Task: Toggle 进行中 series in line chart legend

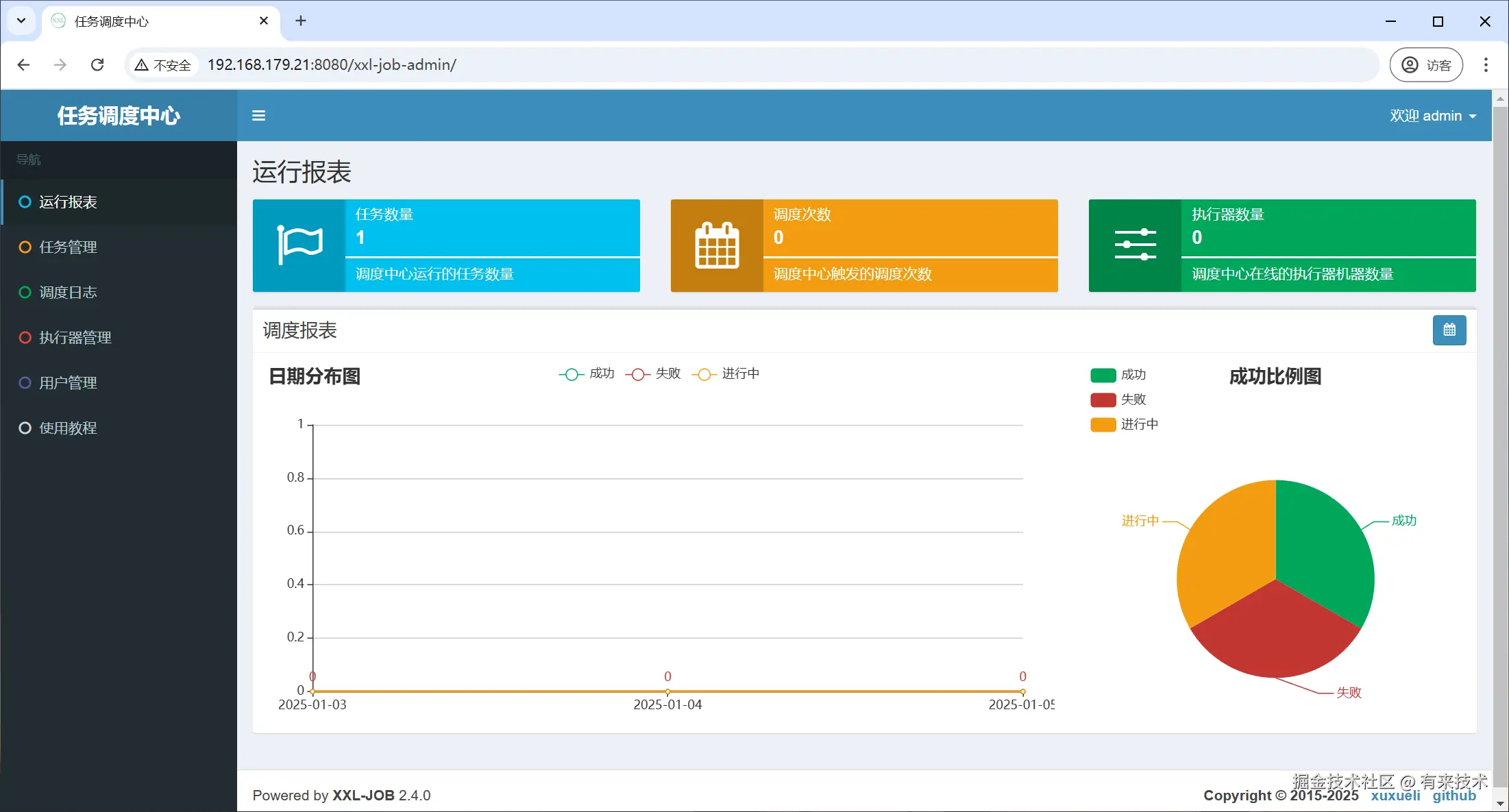Action: pyautogui.click(x=726, y=373)
